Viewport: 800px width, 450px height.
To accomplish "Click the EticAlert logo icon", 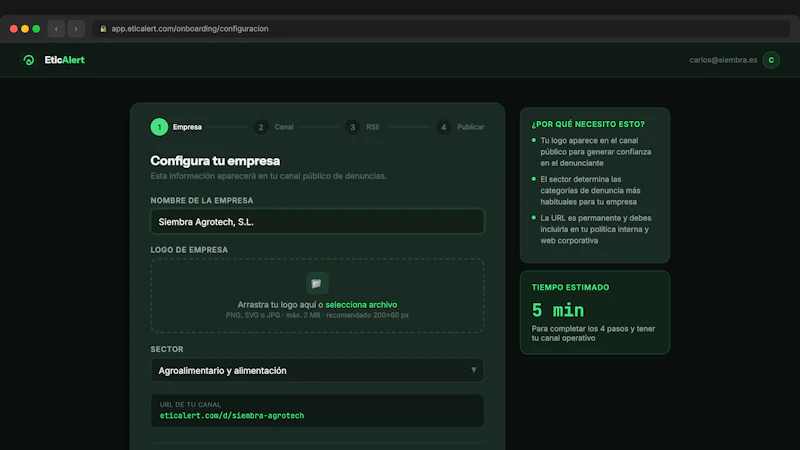I will 29,60.
